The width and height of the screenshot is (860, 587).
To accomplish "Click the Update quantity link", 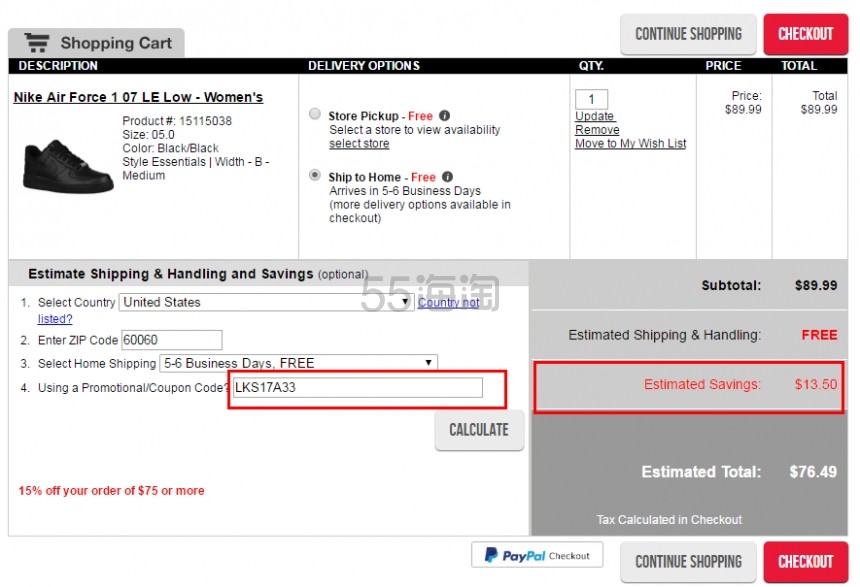I will pyautogui.click(x=594, y=116).
